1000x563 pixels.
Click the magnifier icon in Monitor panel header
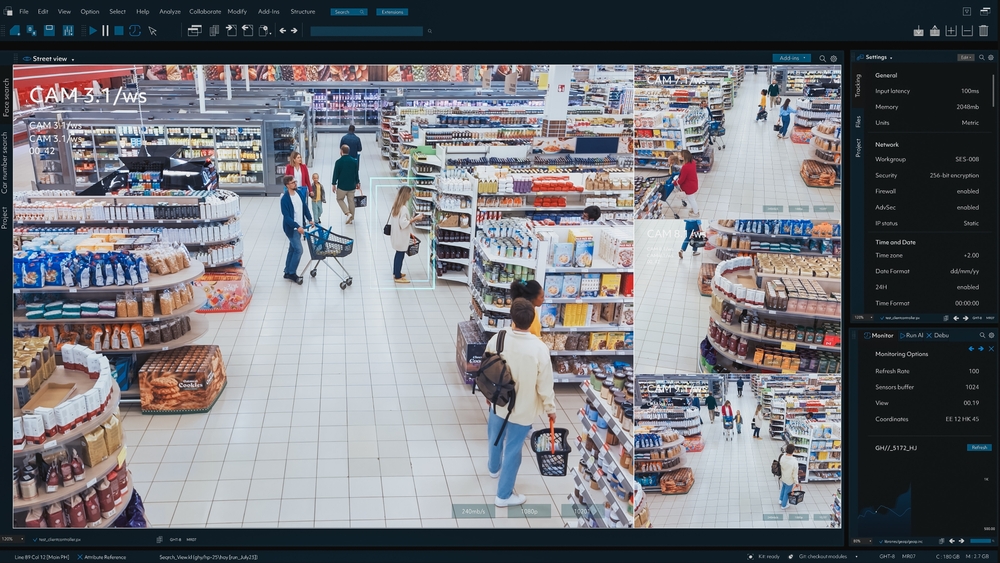click(x=981, y=336)
